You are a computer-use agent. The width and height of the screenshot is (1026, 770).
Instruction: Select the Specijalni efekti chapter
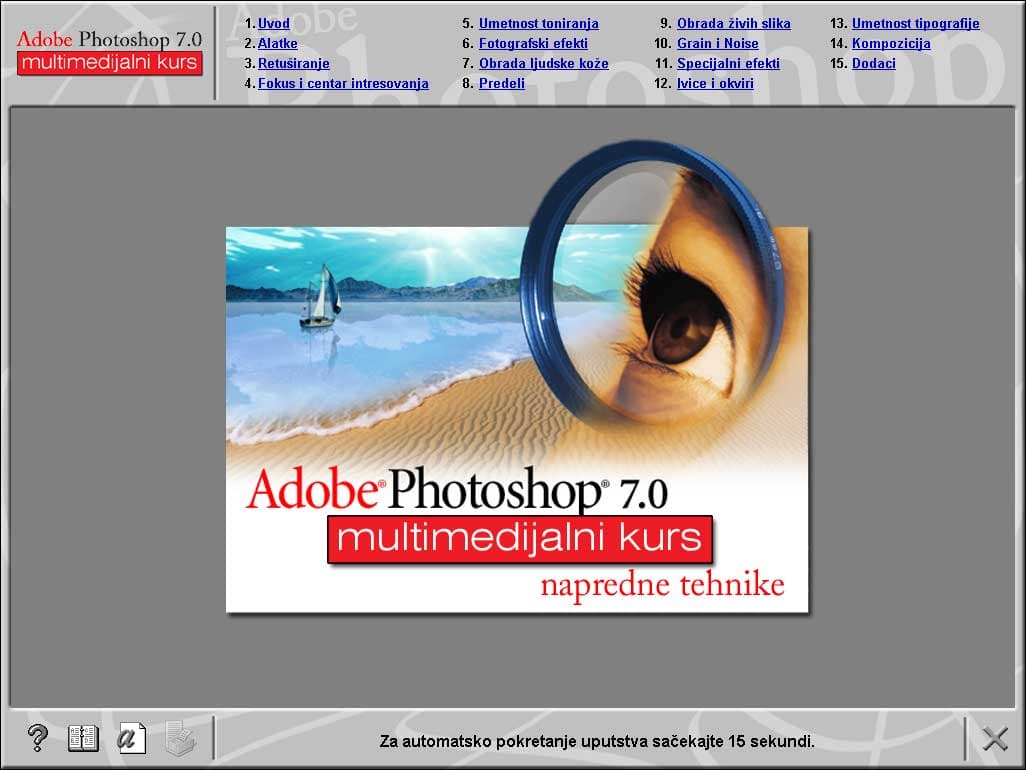coord(728,63)
